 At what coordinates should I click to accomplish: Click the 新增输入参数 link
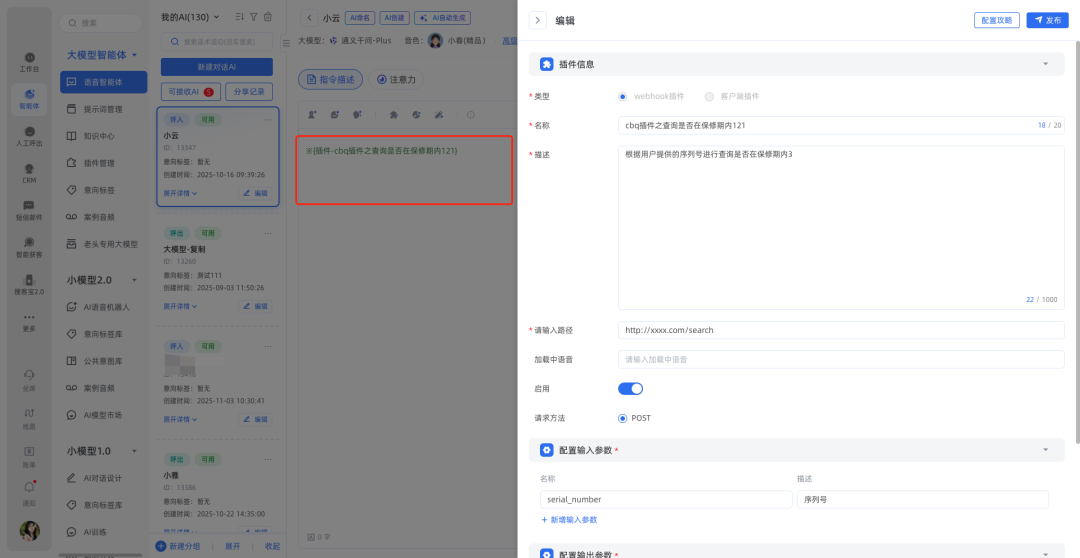point(569,520)
